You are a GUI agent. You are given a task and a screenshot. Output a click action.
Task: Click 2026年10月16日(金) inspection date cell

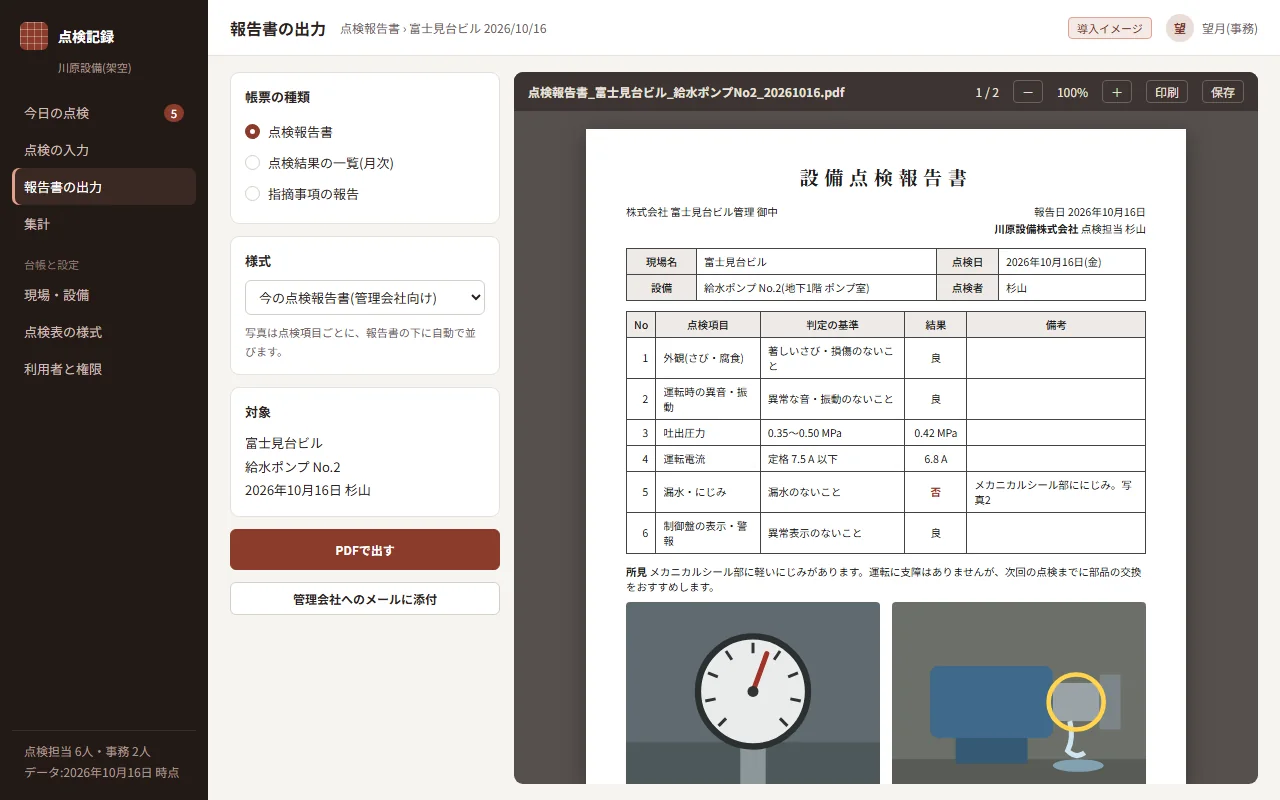click(1072, 262)
